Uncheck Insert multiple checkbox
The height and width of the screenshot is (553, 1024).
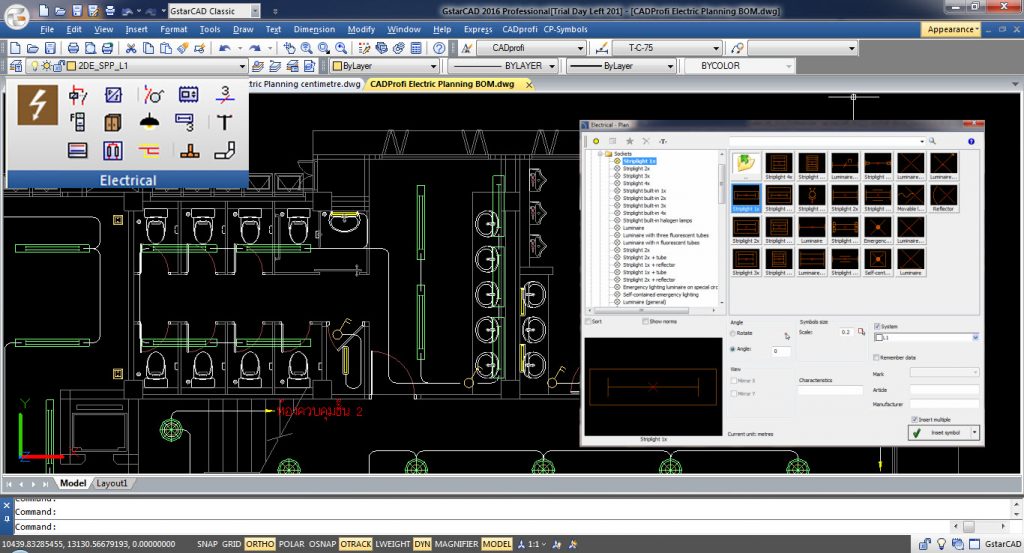[914, 419]
